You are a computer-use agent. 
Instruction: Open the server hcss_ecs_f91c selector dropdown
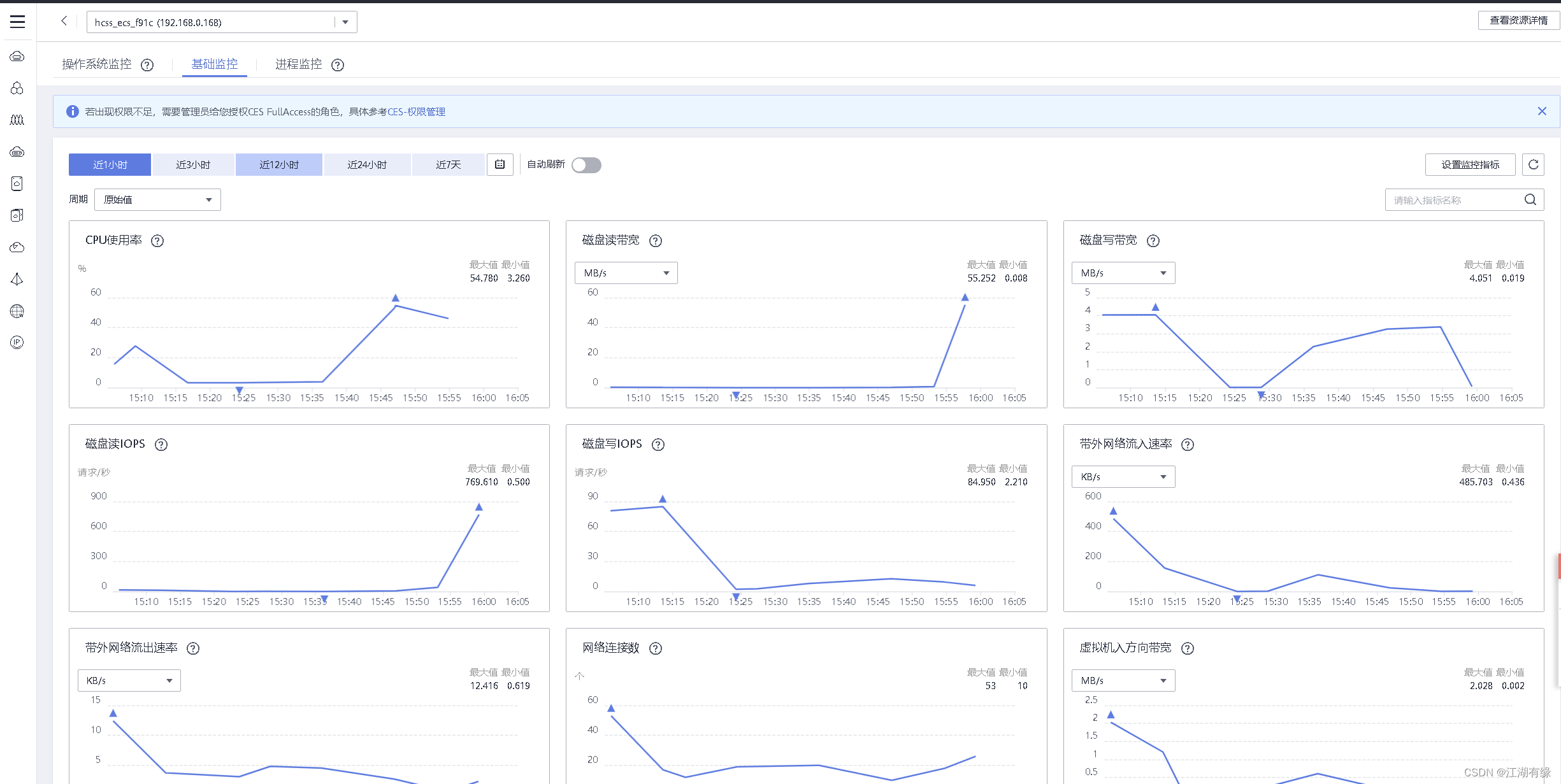[x=345, y=22]
